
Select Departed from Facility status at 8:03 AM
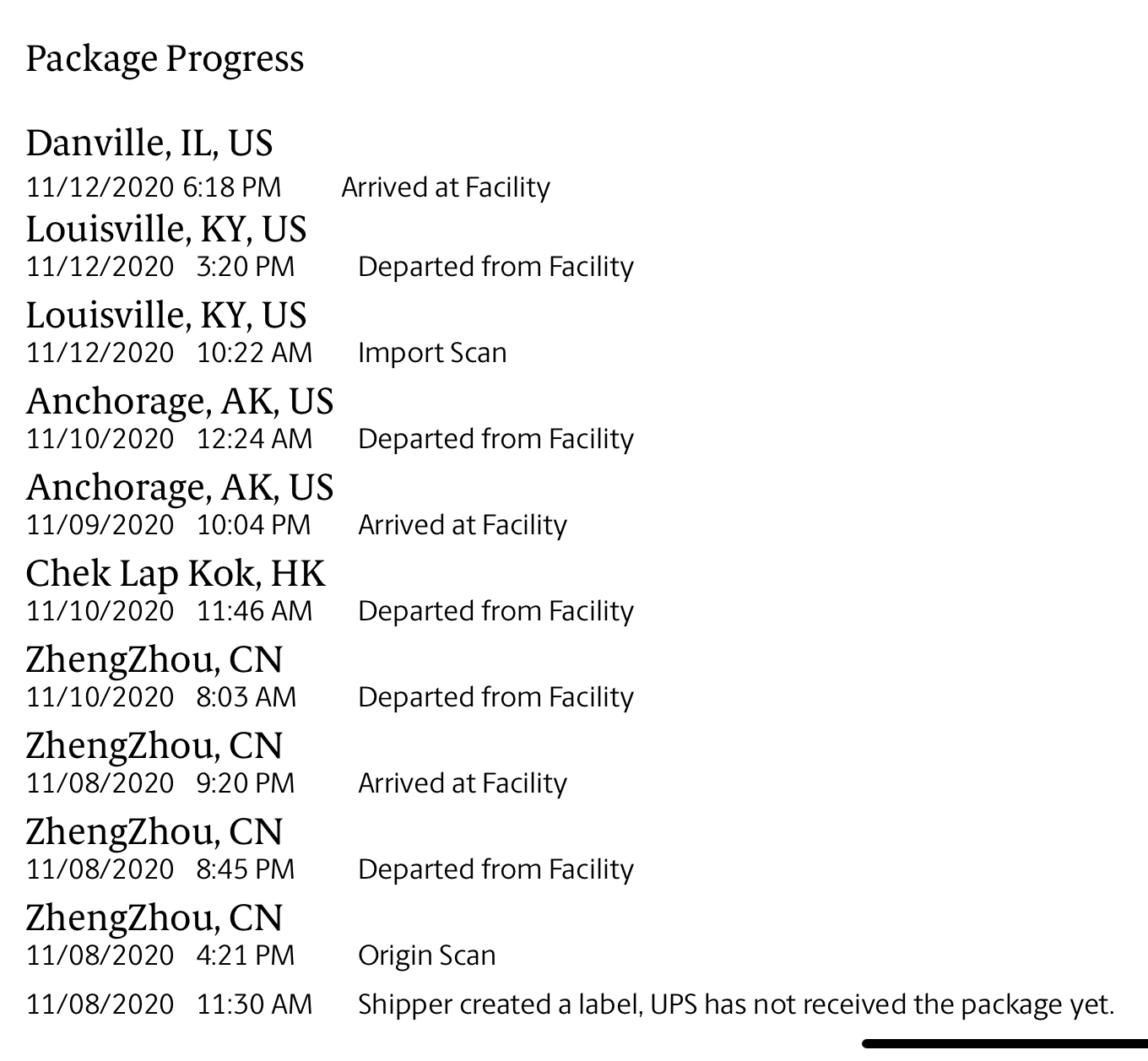[495, 697]
